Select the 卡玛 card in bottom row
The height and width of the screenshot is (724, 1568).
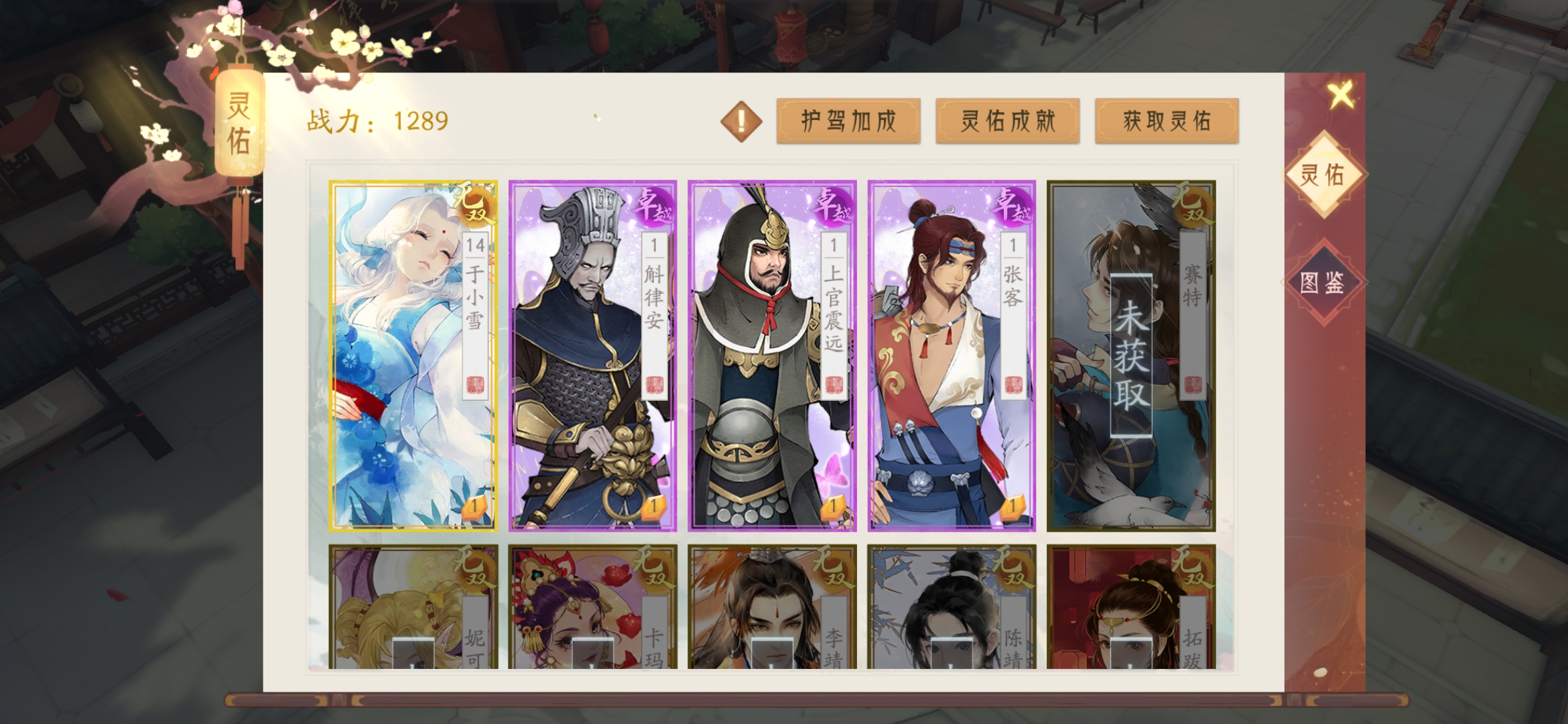[592, 607]
